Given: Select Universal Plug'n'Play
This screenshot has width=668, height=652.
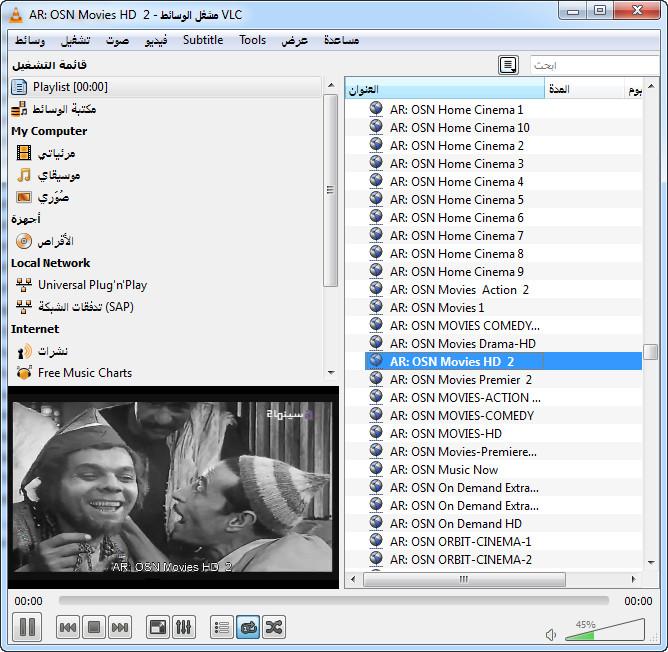Looking at the screenshot, I should pyautogui.click(x=81, y=285).
